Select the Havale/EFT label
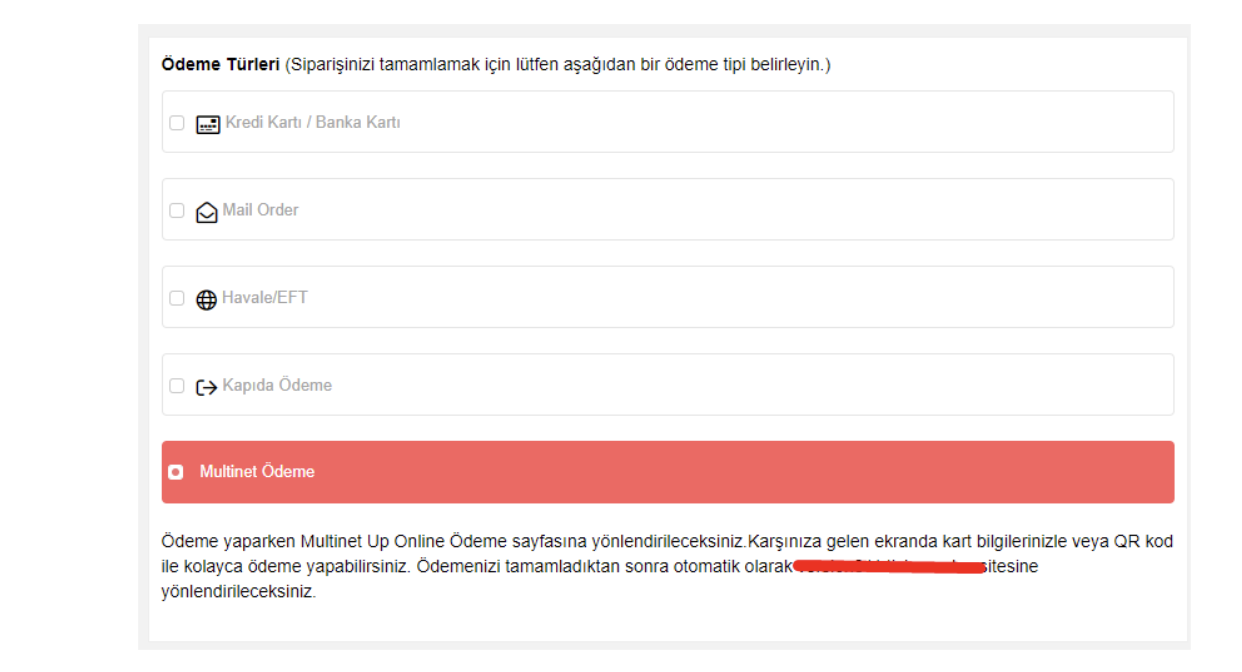 point(265,297)
